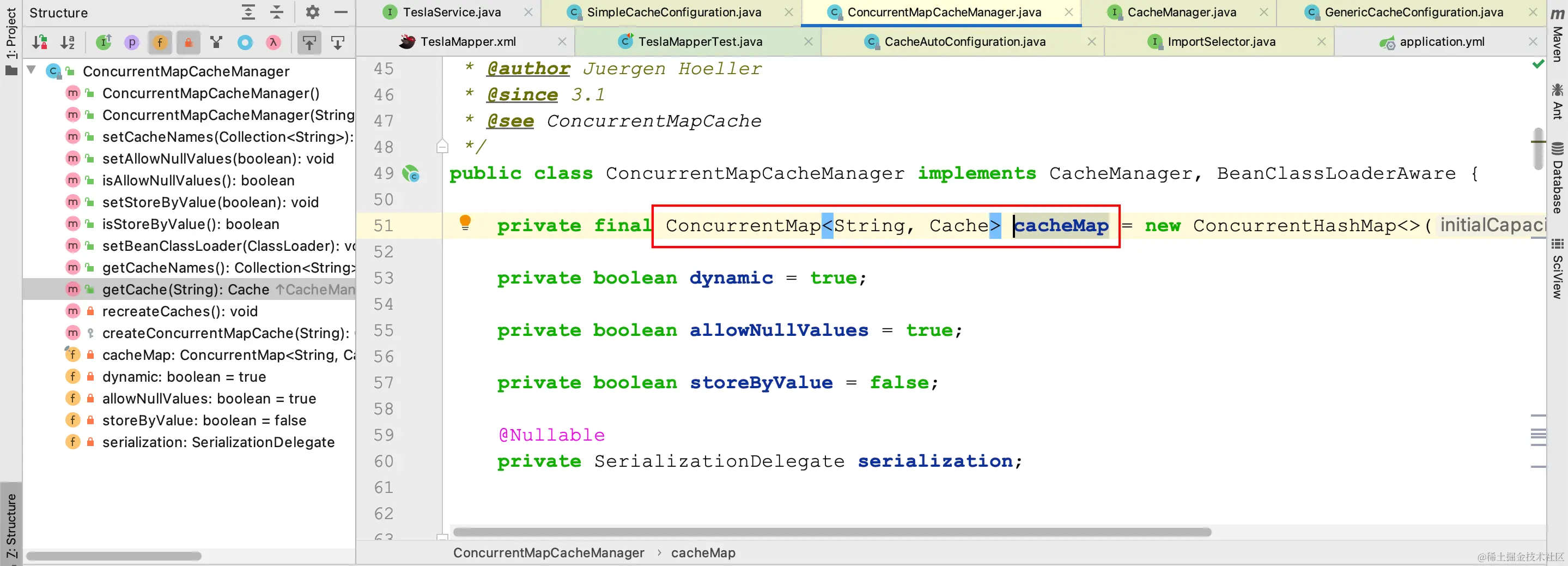Image resolution: width=1568 pixels, height=566 pixels.
Task: Close the CacheAutoConfiguration.java tab
Action: [x=1091, y=41]
